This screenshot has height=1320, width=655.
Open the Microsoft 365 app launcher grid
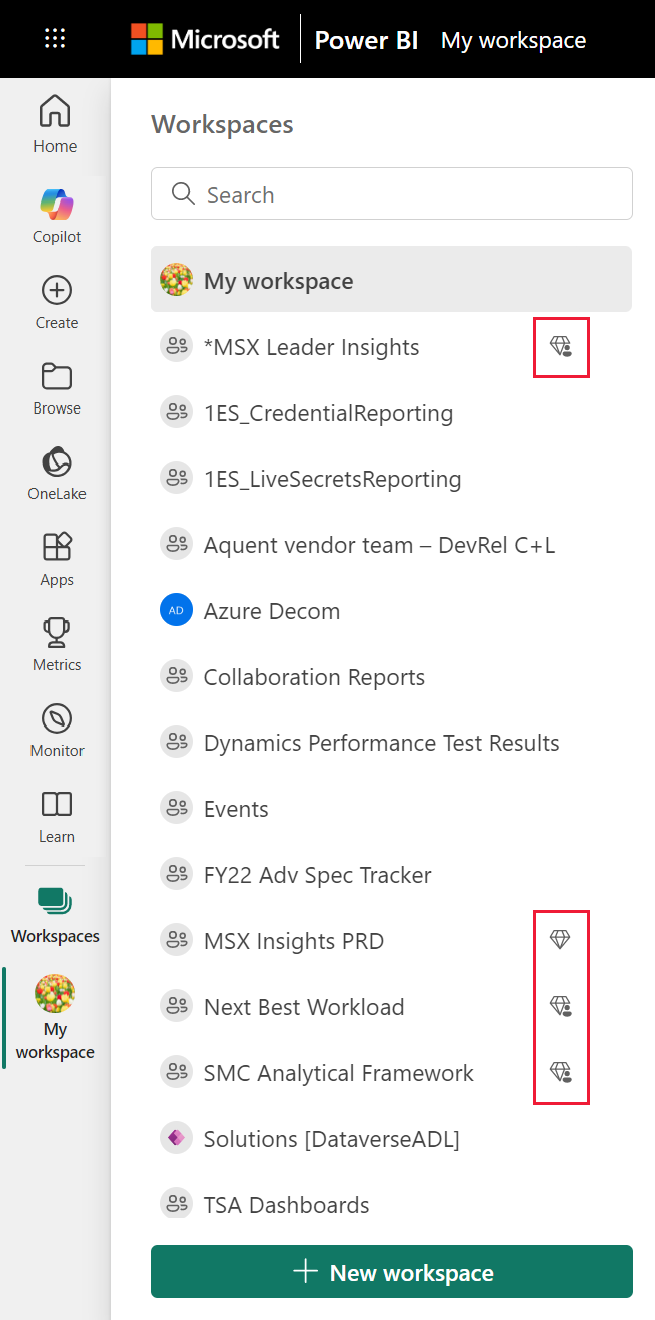pos(55,38)
